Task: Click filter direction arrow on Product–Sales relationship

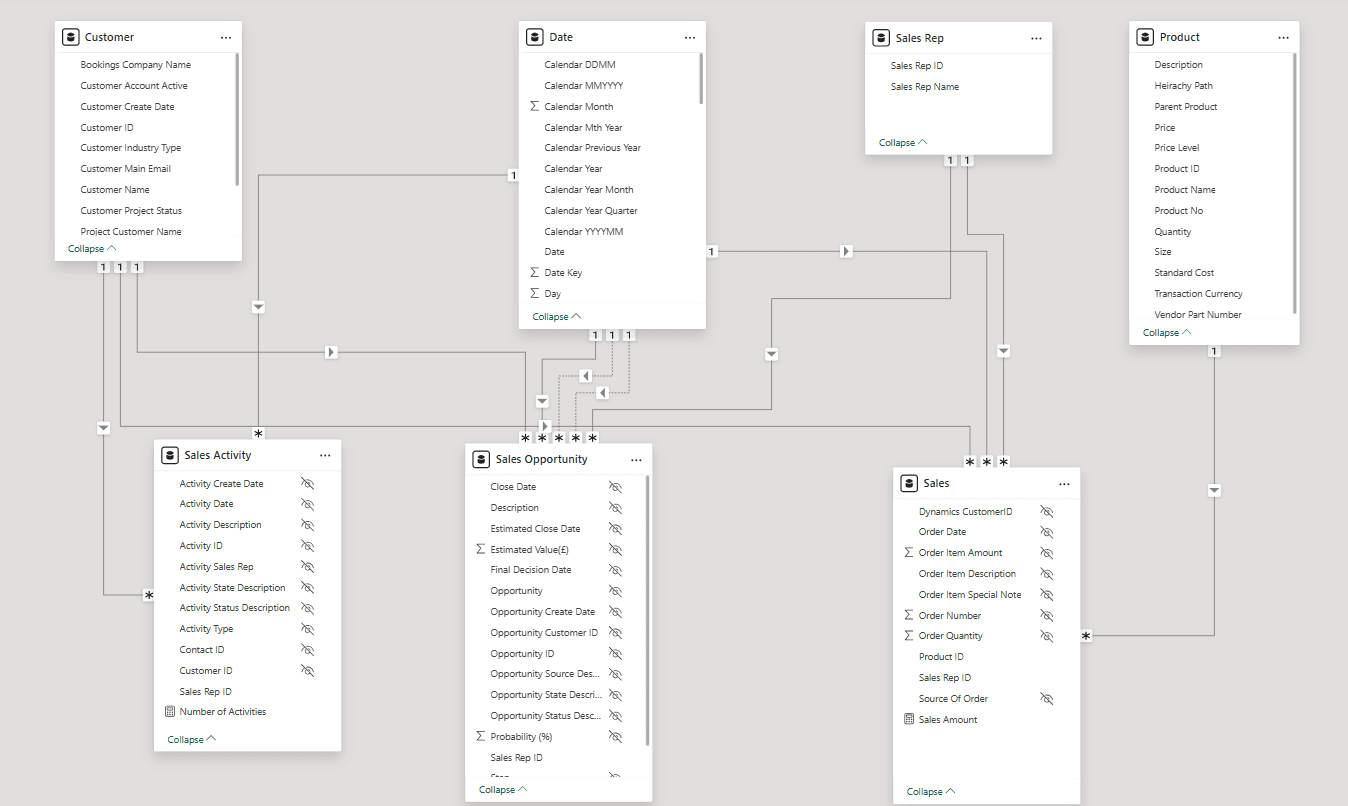Action: [1214, 490]
